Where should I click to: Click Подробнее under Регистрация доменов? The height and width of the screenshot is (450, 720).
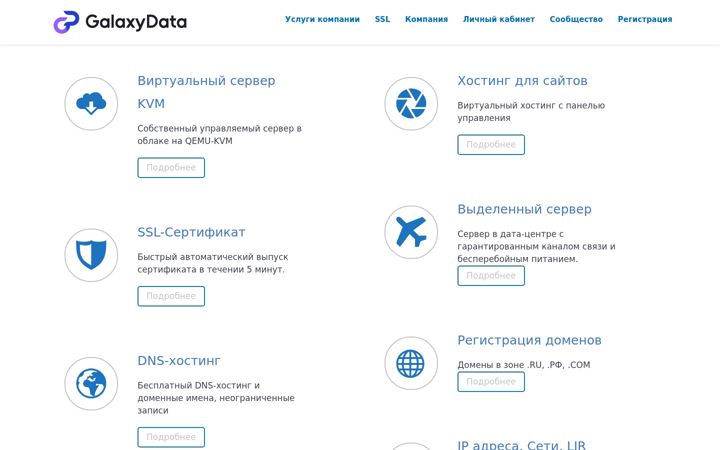[491, 382]
